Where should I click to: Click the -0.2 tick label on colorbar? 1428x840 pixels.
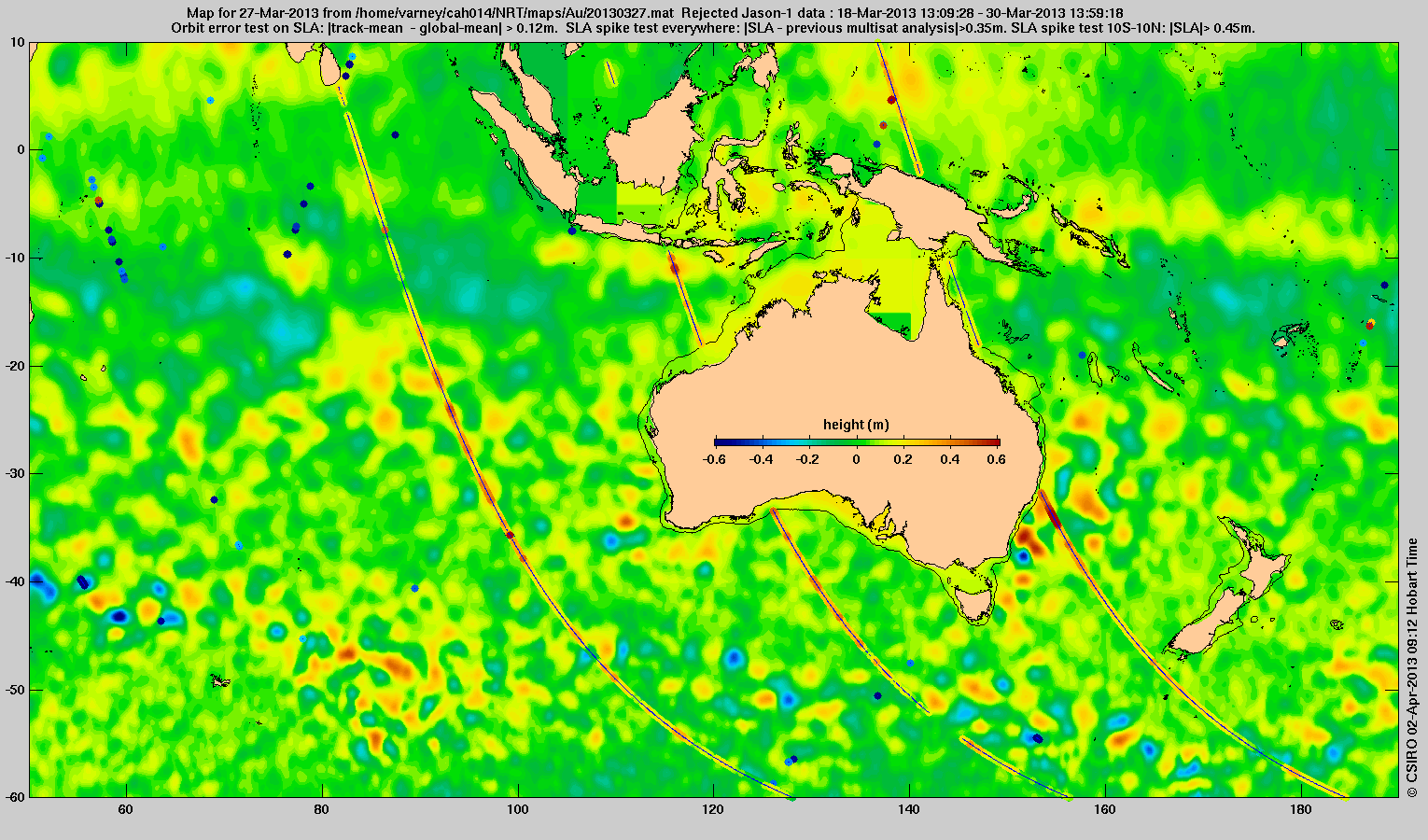click(809, 459)
